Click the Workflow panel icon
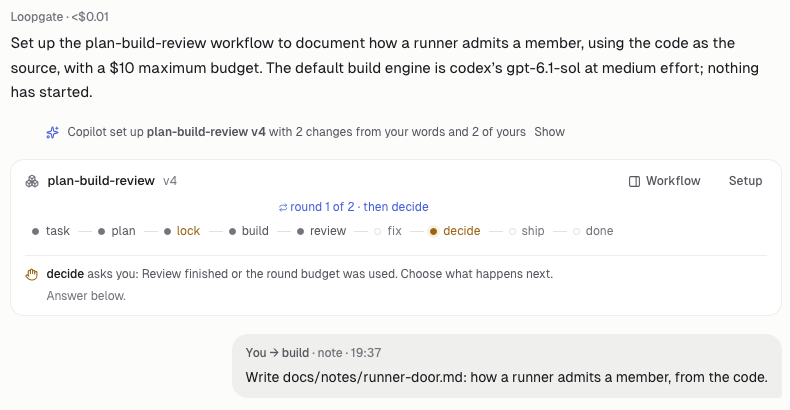 634,181
